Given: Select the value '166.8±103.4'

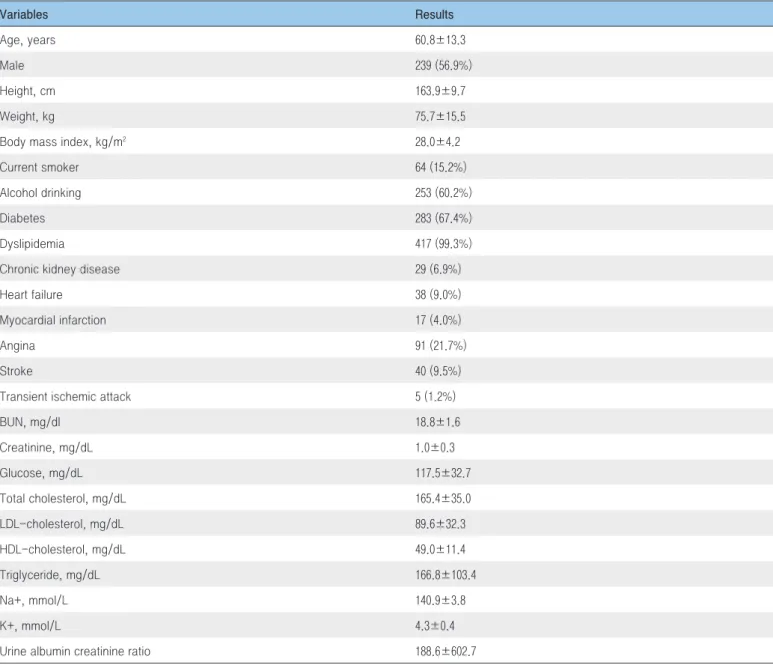Looking at the screenshot, I should [x=445, y=575].
